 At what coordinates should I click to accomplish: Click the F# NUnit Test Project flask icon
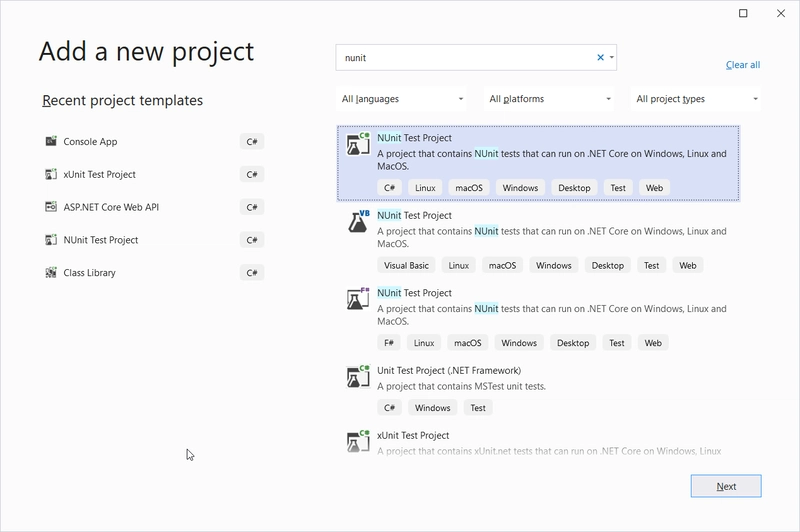click(358, 299)
